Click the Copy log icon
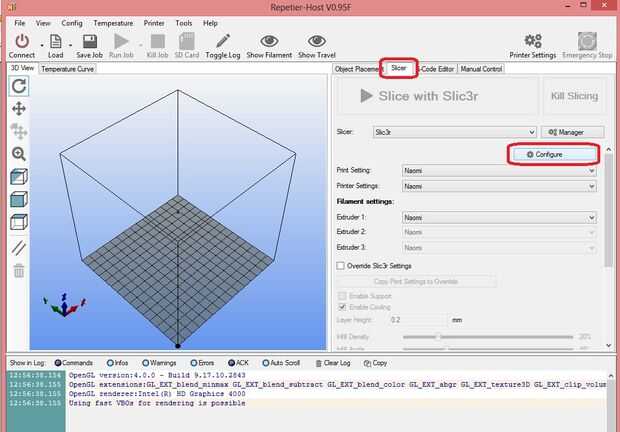The image size is (620, 432). click(367, 363)
